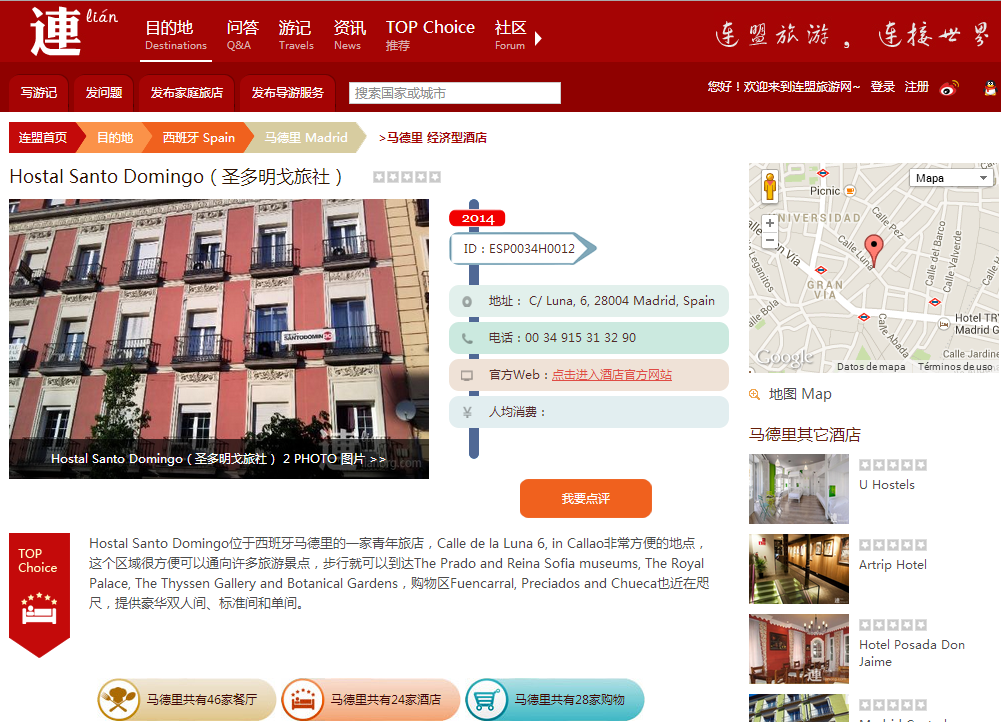
Task: Open TOP Choice 推荐 menu
Action: (430, 35)
